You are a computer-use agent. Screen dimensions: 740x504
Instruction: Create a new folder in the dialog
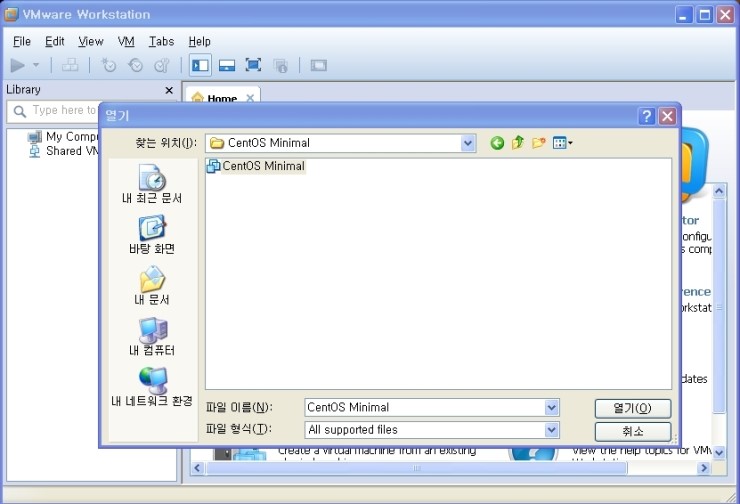(539, 143)
